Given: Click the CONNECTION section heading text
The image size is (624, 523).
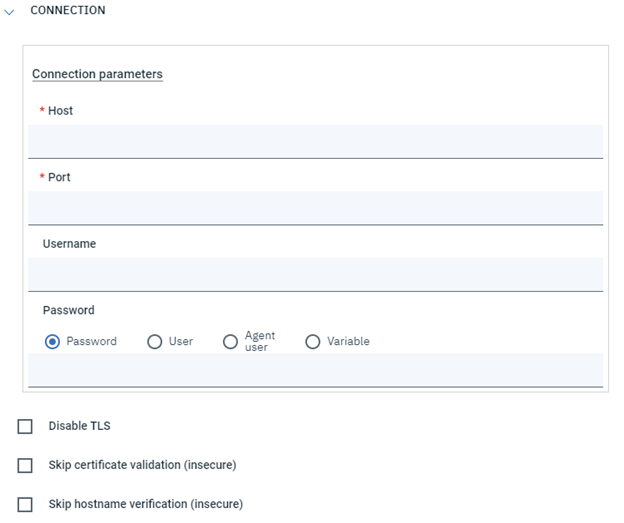Looking at the screenshot, I should pos(68,10).
